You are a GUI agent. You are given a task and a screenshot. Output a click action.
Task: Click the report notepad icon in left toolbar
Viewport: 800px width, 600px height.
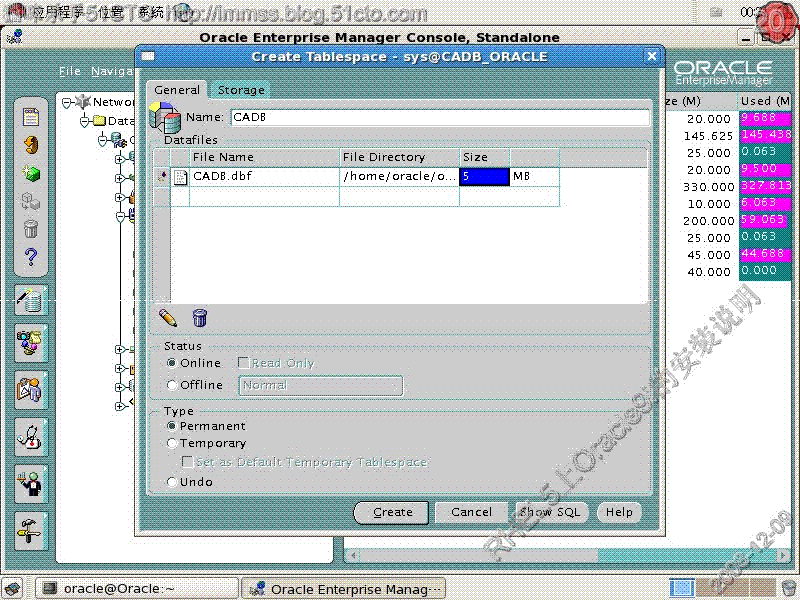31,117
